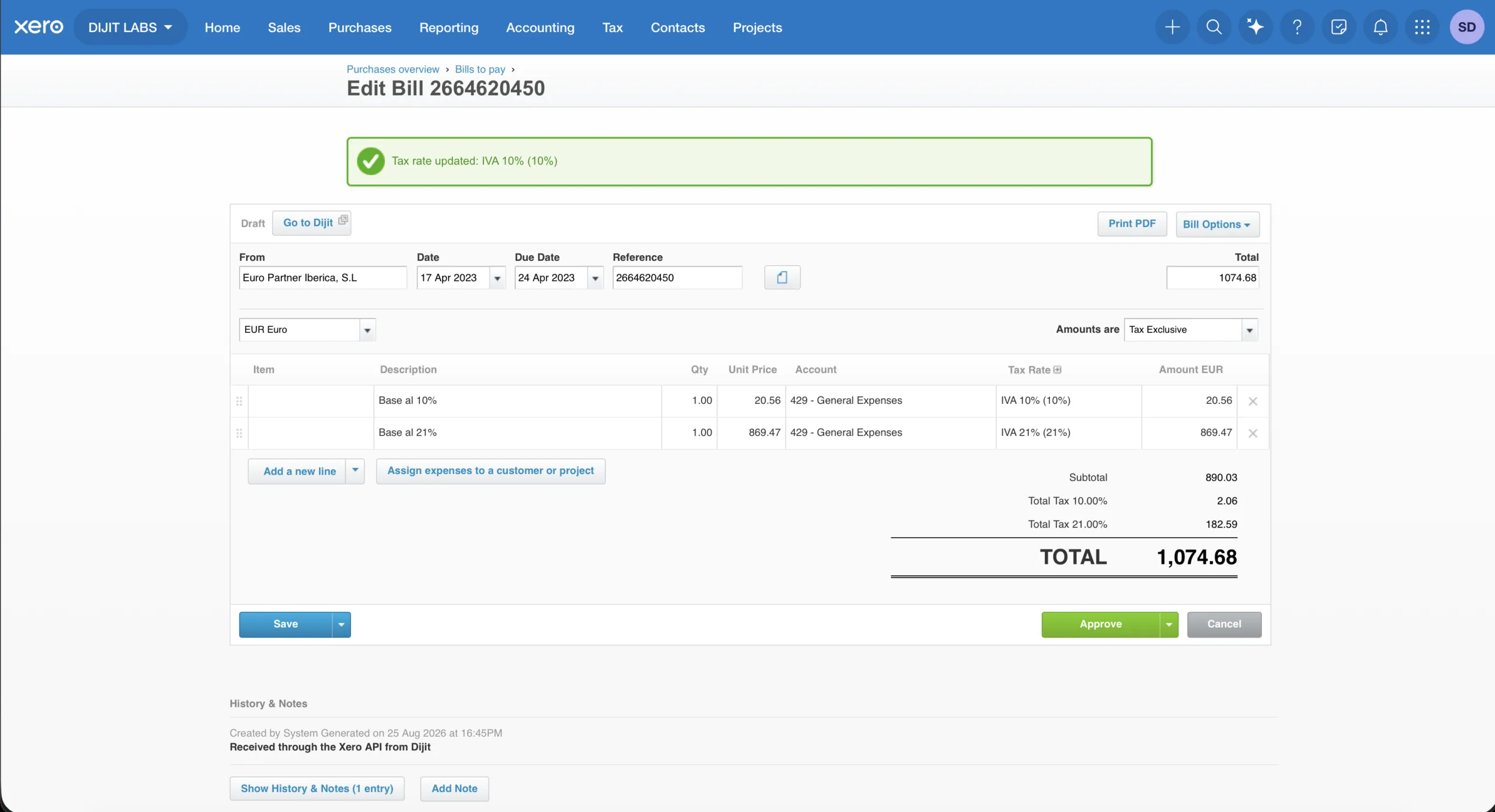Open the quick create plus icon
This screenshot has width=1495, height=812.
tap(1172, 27)
